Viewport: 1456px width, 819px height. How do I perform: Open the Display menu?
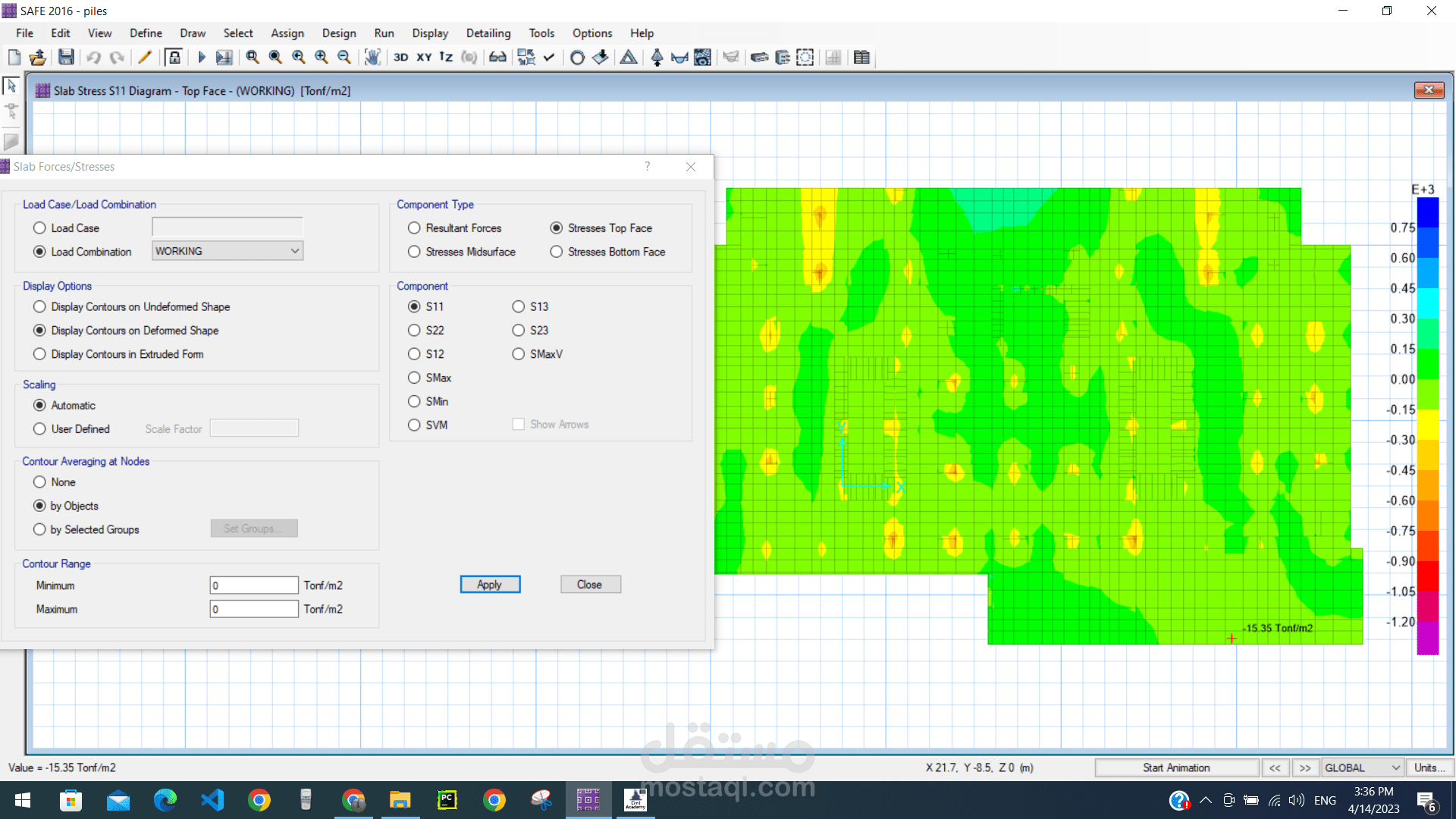tap(430, 33)
